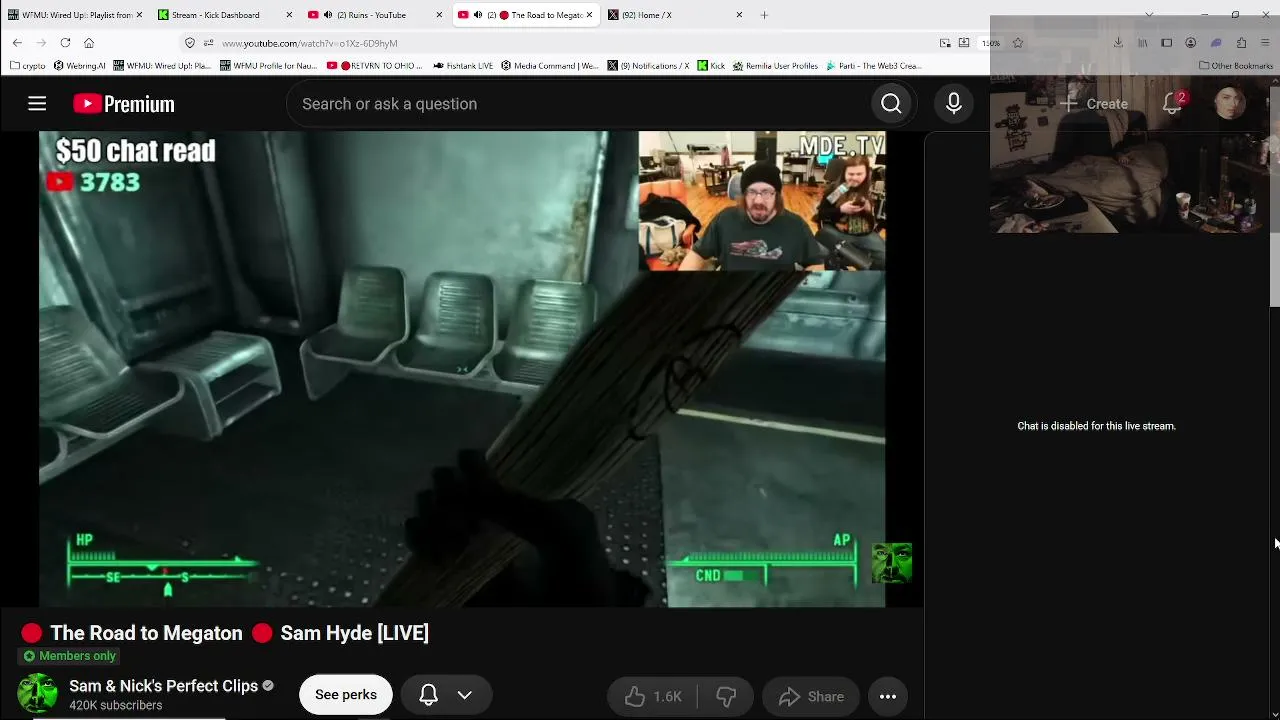The height and width of the screenshot is (720, 1280).
Task: Install the site as an app from the address bar
Action: (x=964, y=43)
